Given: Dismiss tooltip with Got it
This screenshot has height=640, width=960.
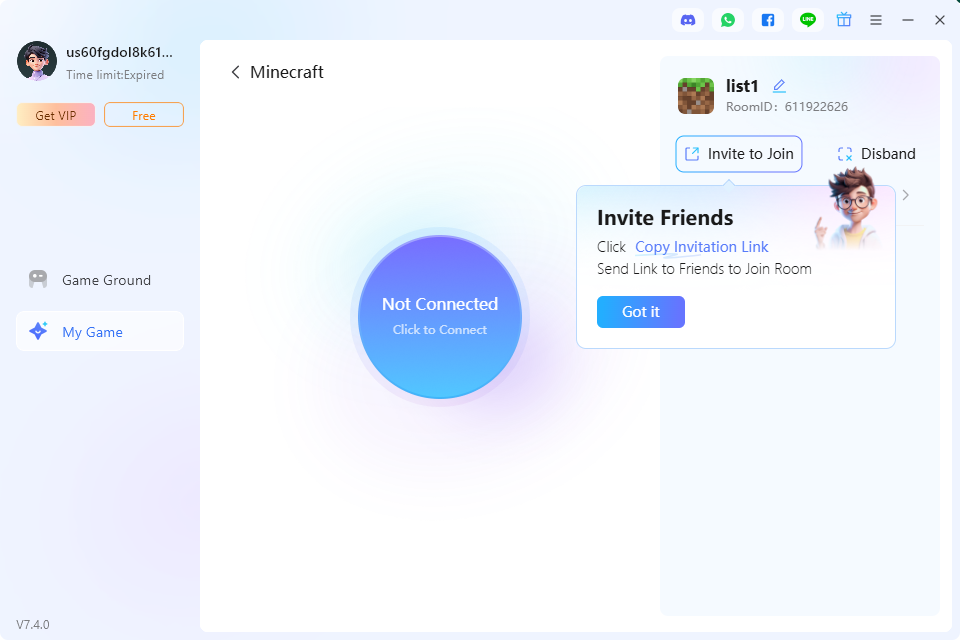Looking at the screenshot, I should 640,312.
